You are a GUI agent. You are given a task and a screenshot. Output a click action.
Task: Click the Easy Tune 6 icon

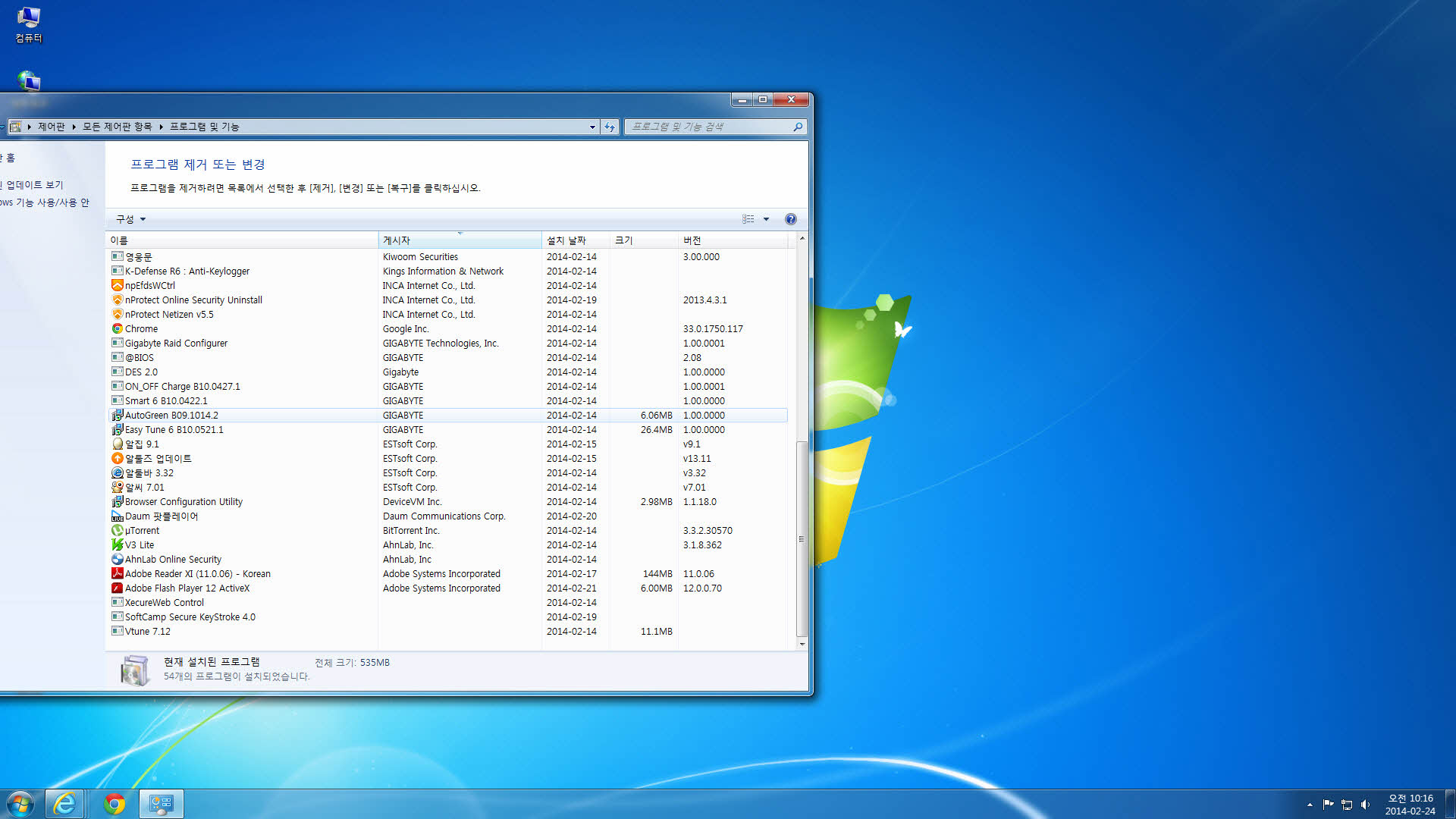click(x=118, y=429)
